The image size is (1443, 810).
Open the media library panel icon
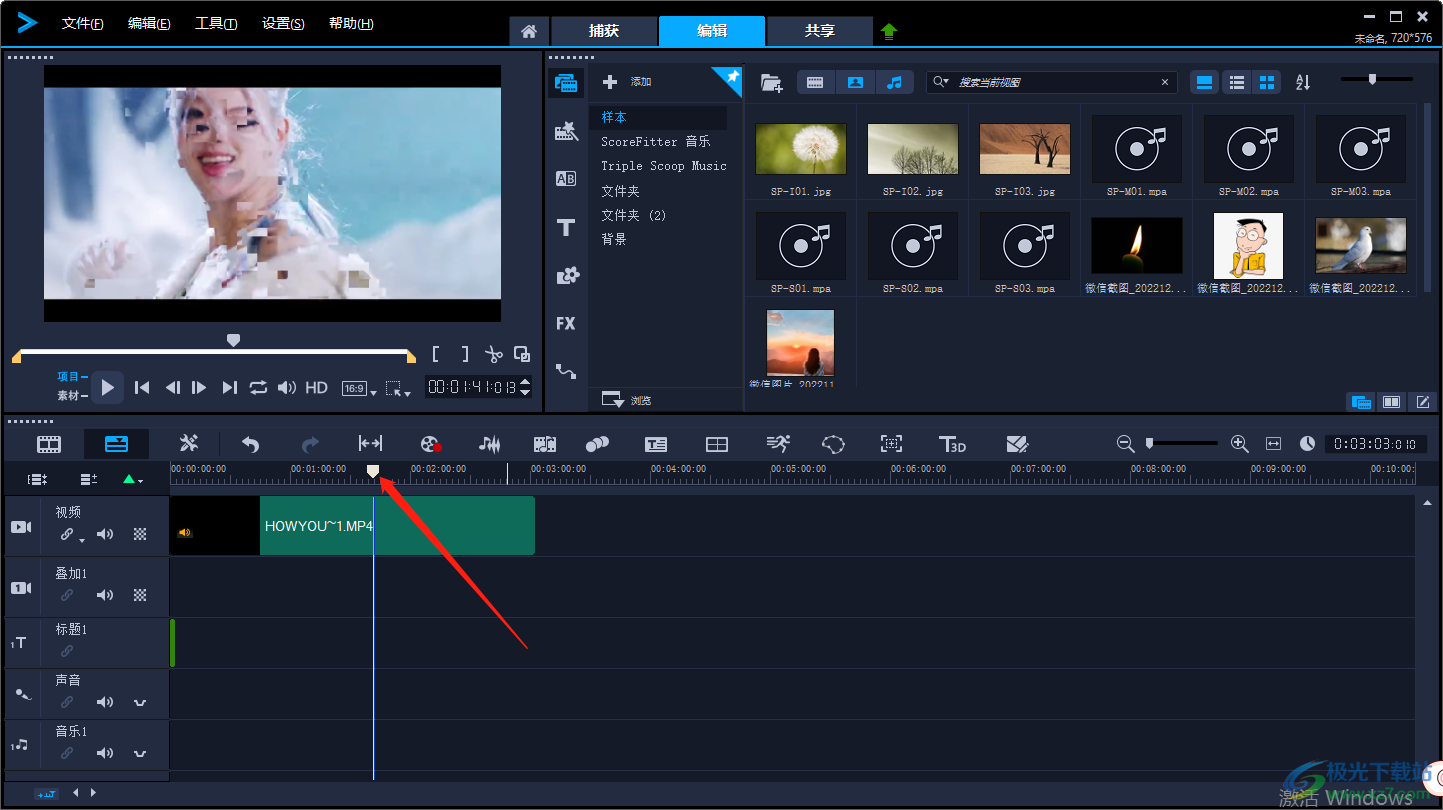566,82
